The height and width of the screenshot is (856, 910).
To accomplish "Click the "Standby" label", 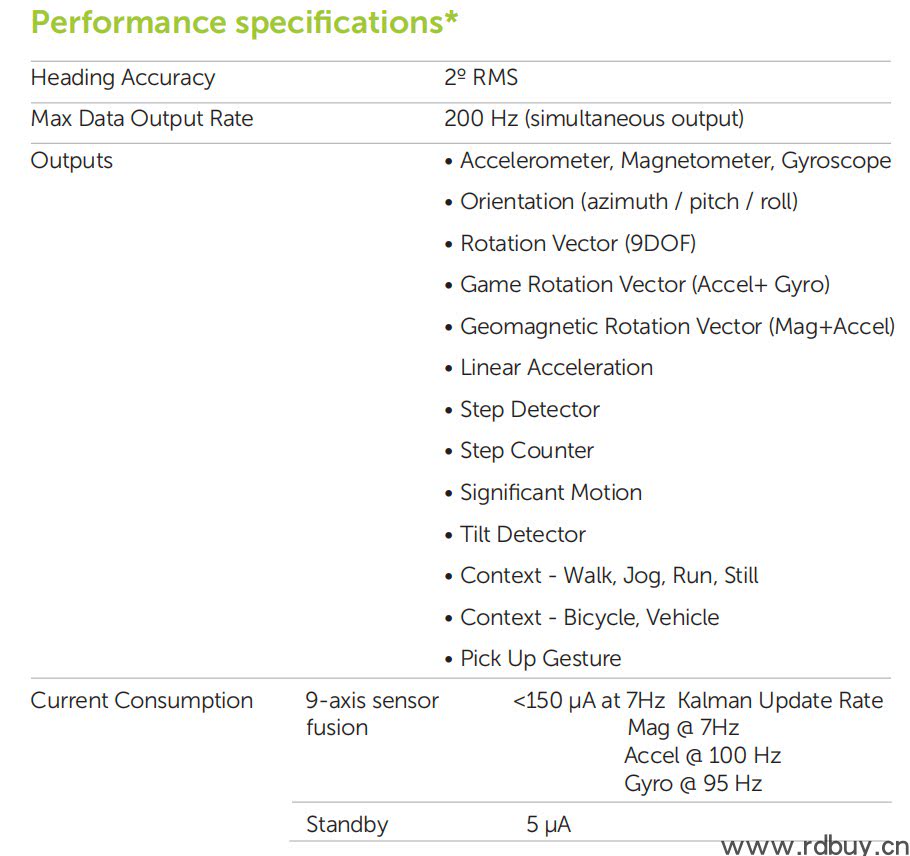I will pos(347,825).
